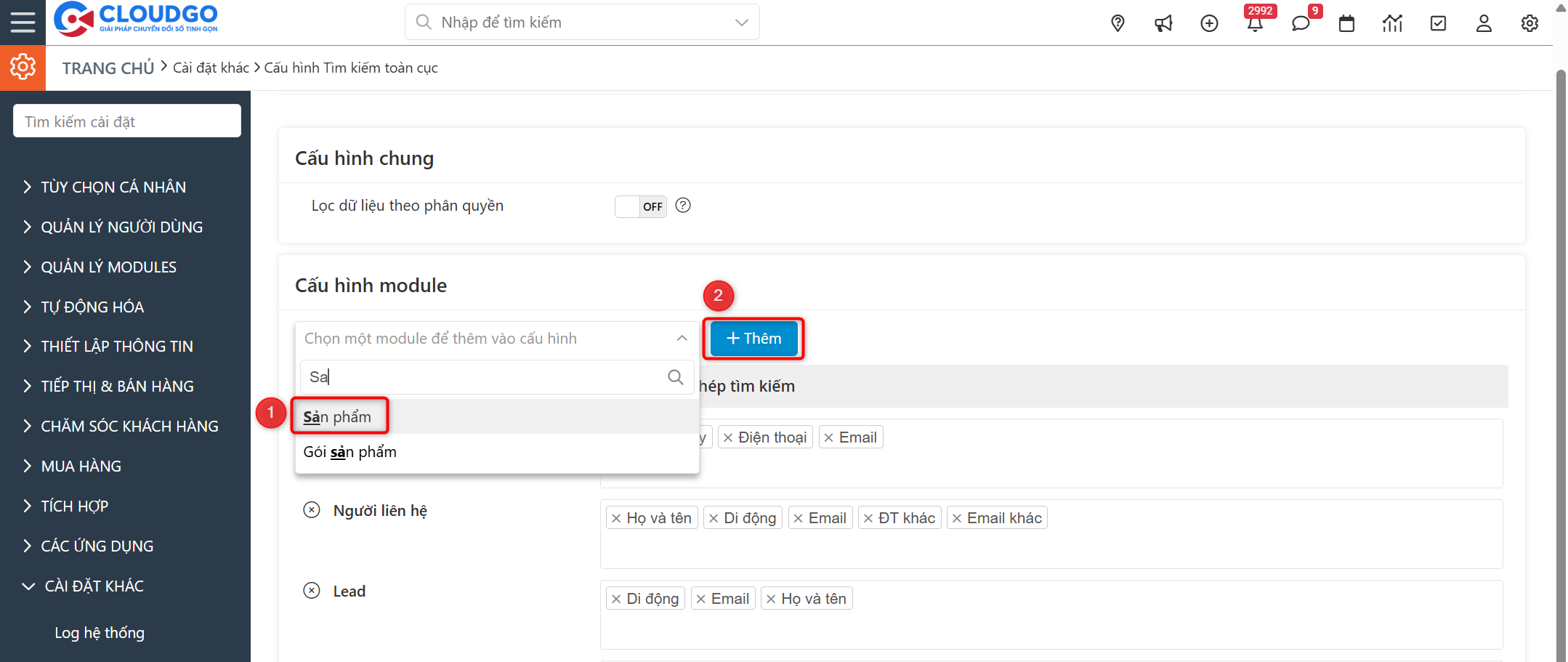1568x662 pixels.
Task: Expand the global search dropdown arrow
Action: (741, 23)
